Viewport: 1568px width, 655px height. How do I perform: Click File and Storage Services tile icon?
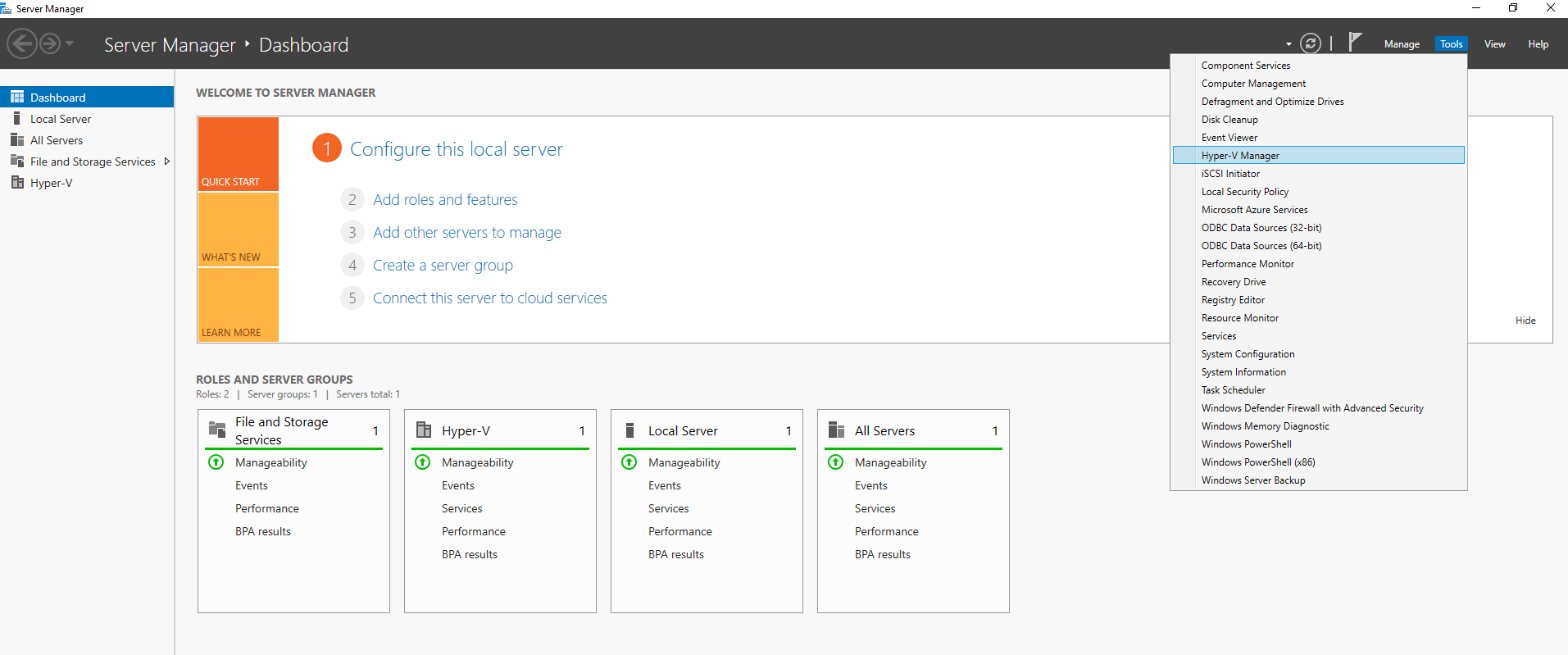click(x=217, y=429)
